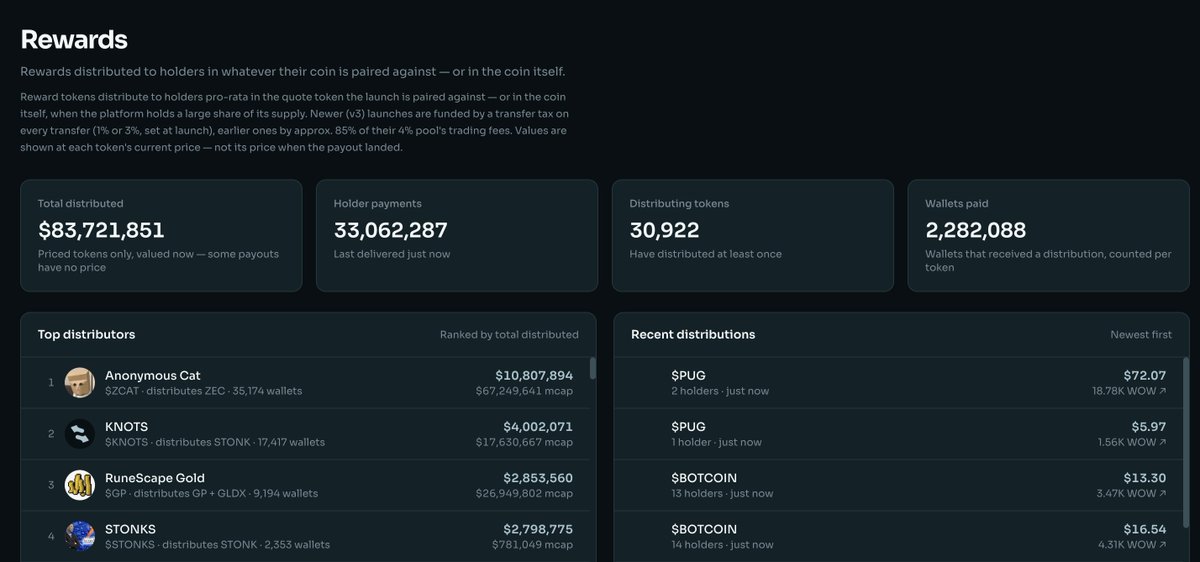The image size is (1200, 562).
Task: Click rank number 1 in Top distributors
Action: [x=51, y=383]
